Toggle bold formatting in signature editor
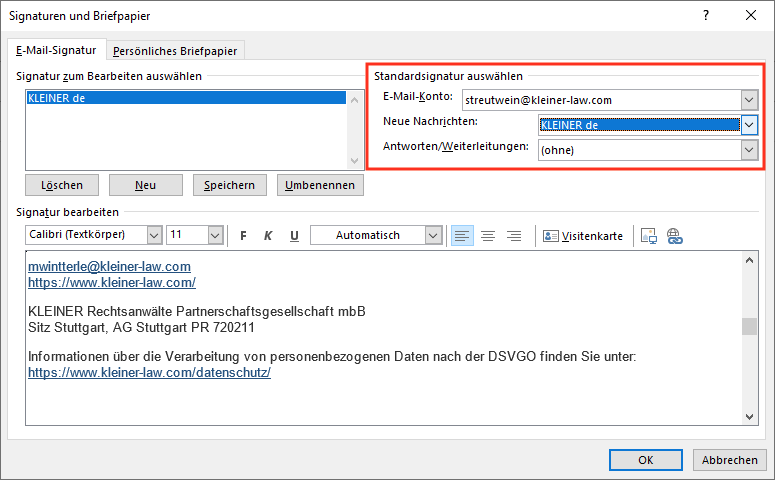The width and height of the screenshot is (775, 480). 243,236
